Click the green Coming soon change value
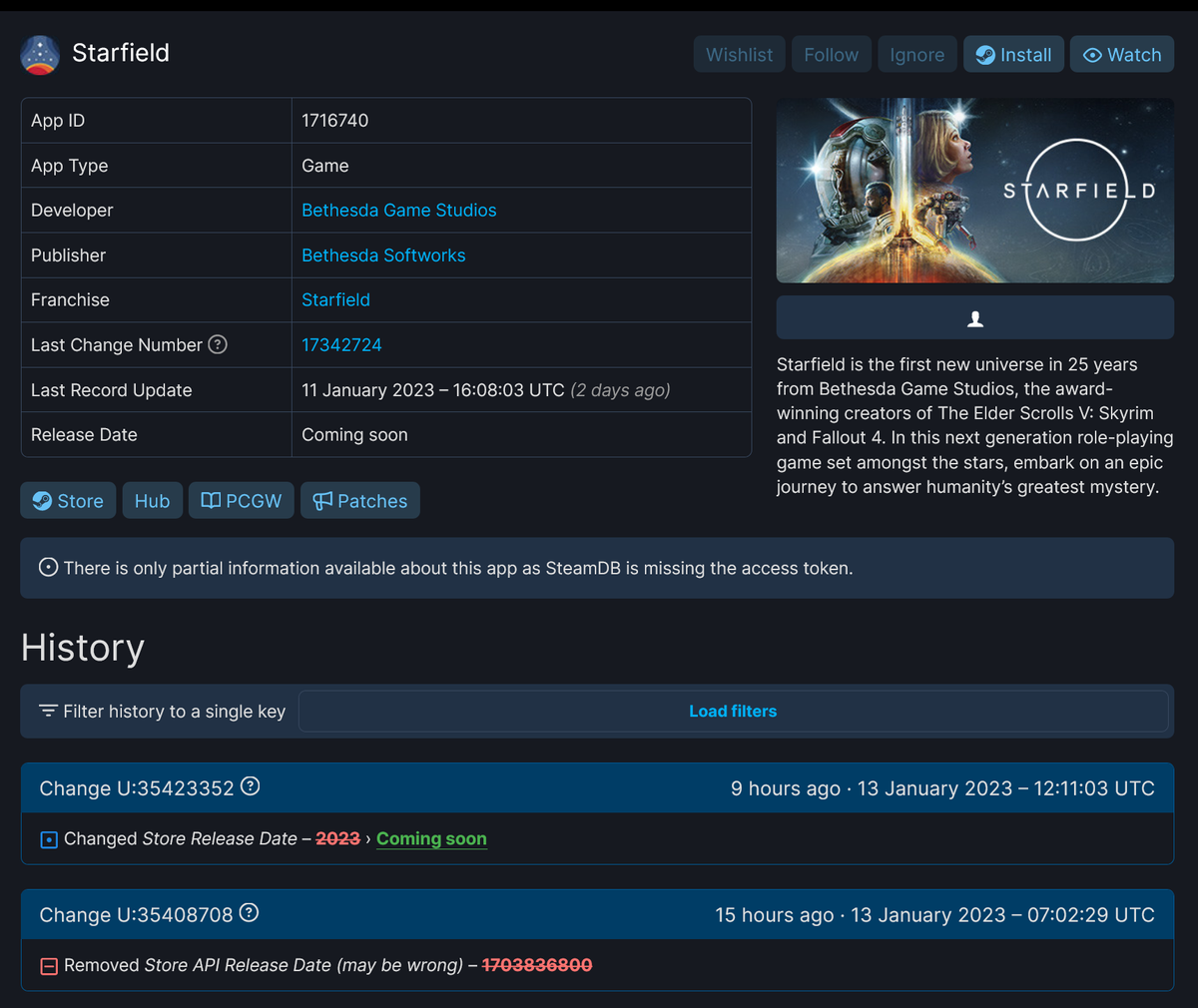The image size is (1198, 1008). point(431,839)
